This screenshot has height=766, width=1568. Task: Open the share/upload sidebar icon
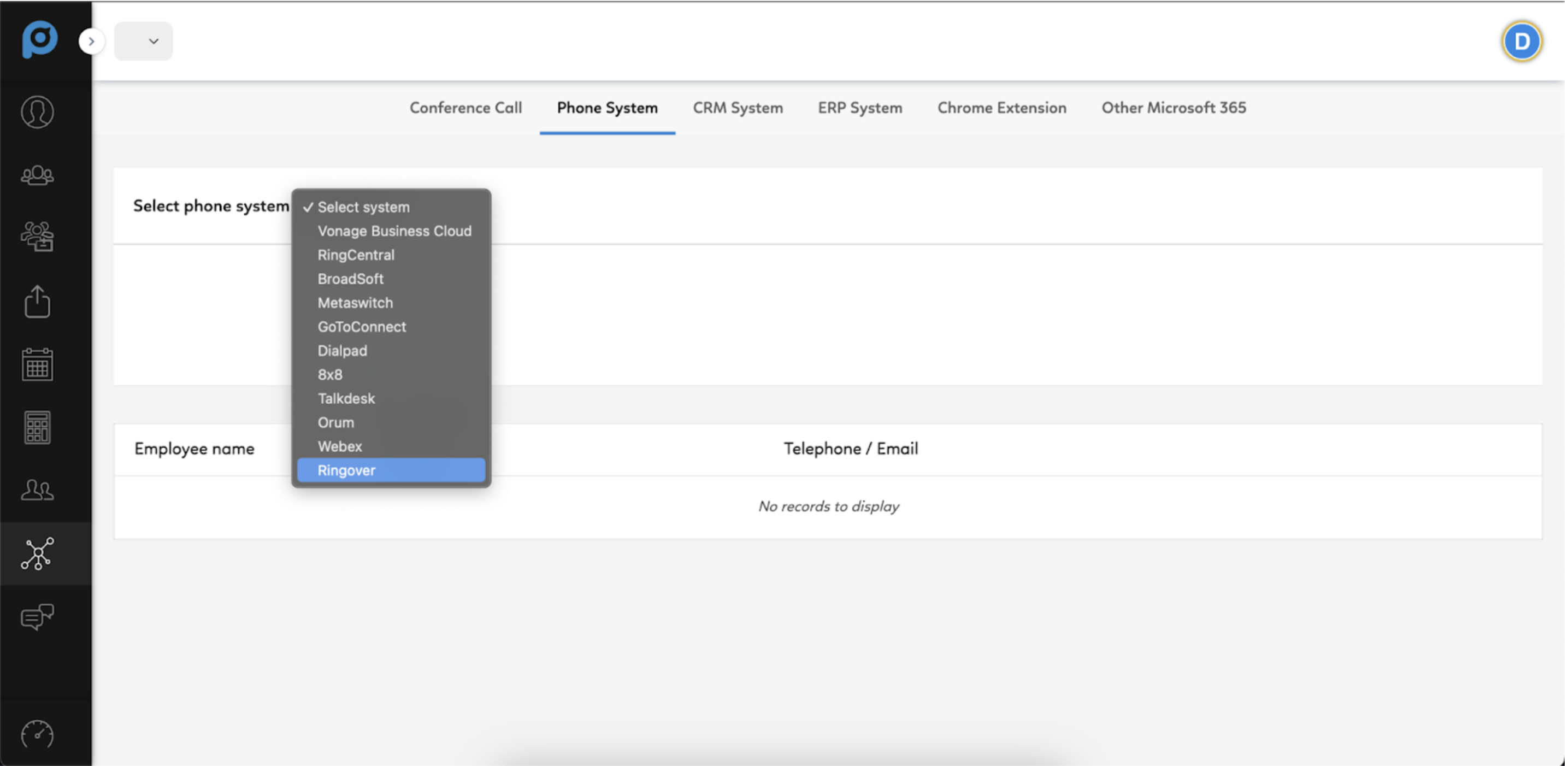pos(38,302)
